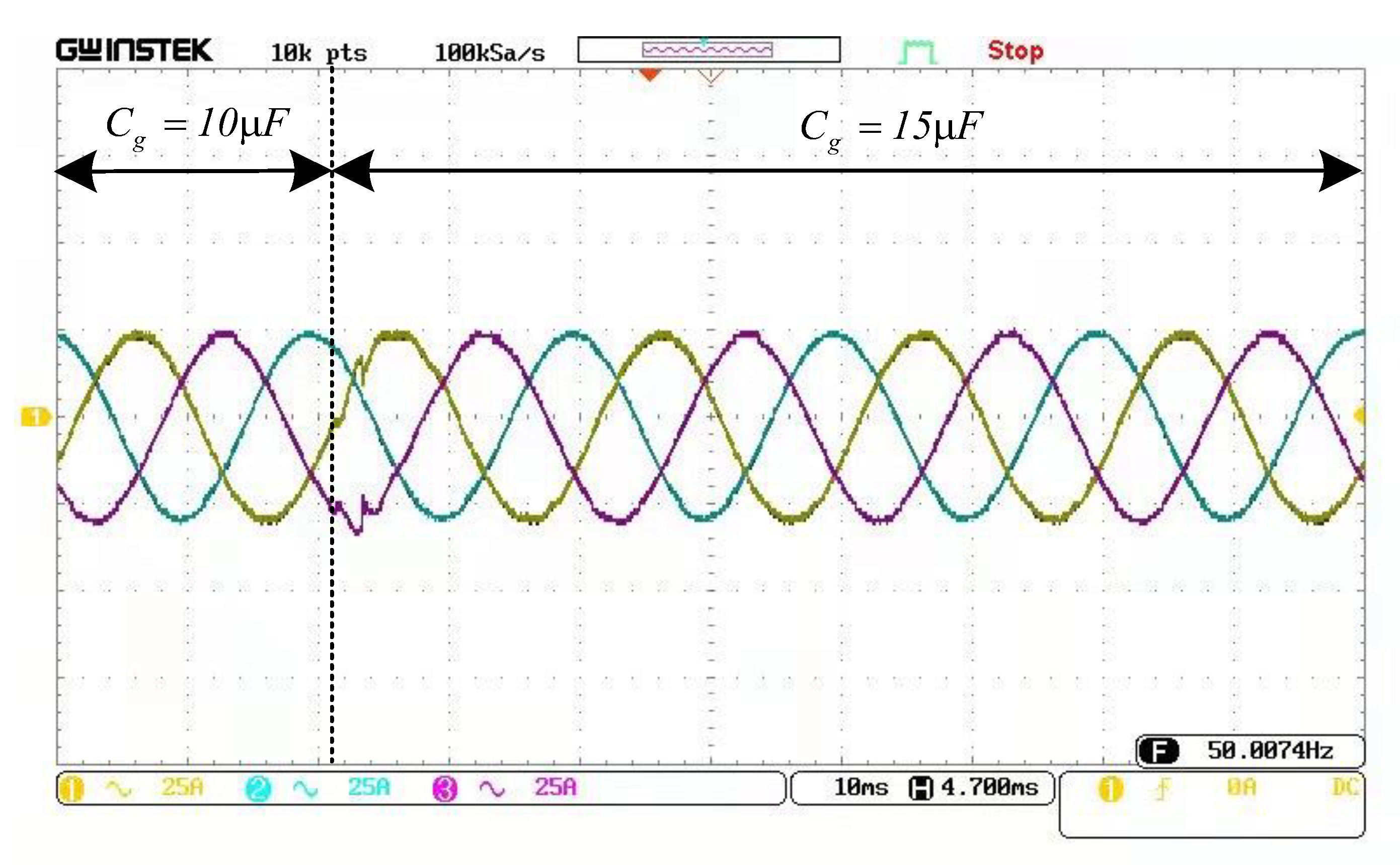Click the 50.0074Hz frequency readout
Image resolution: width=1400 pixels, height=865 pixels.
click(x=1270, y=751)
